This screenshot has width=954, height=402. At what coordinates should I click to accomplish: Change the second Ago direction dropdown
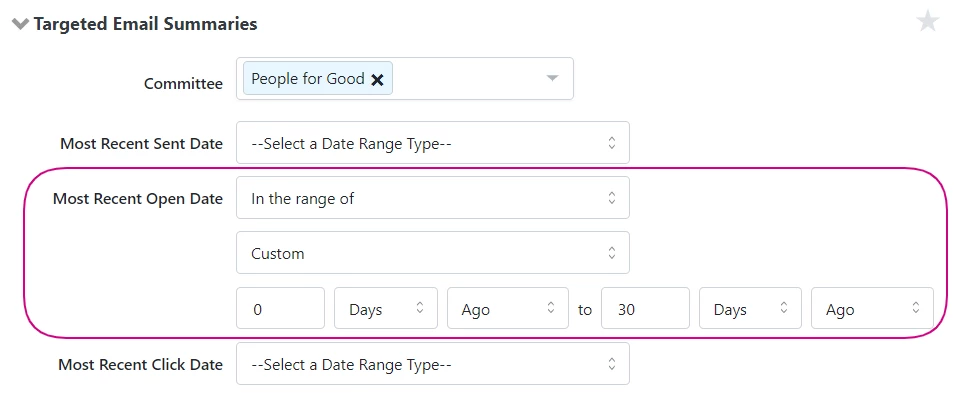pos(872,309)
